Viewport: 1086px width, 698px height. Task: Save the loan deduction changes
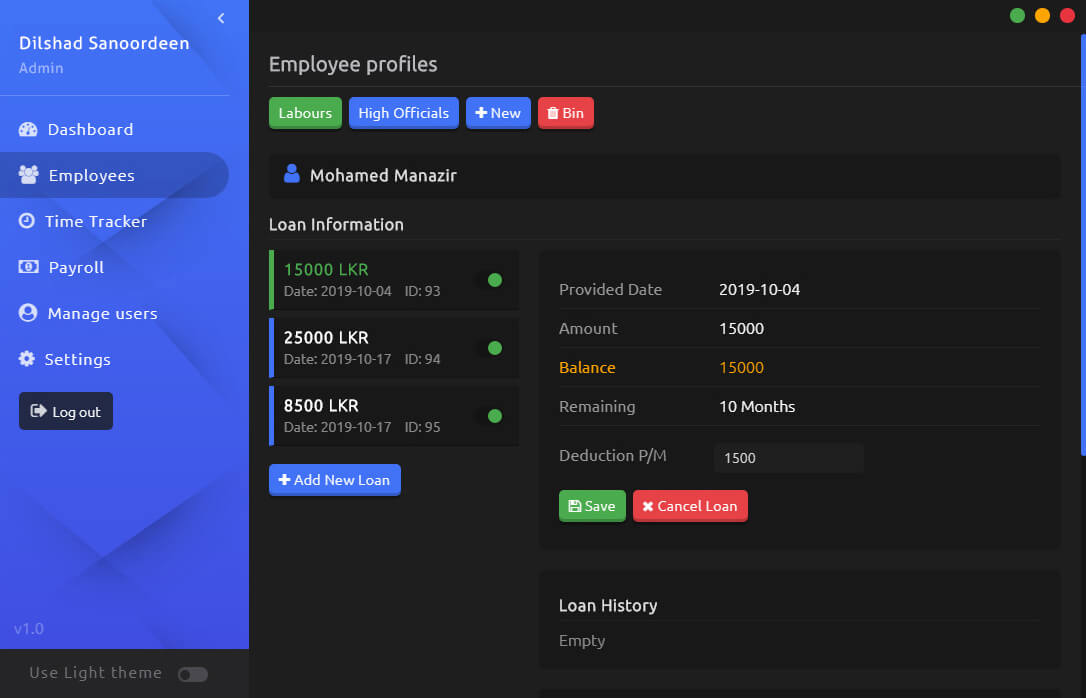coord(592,506)
